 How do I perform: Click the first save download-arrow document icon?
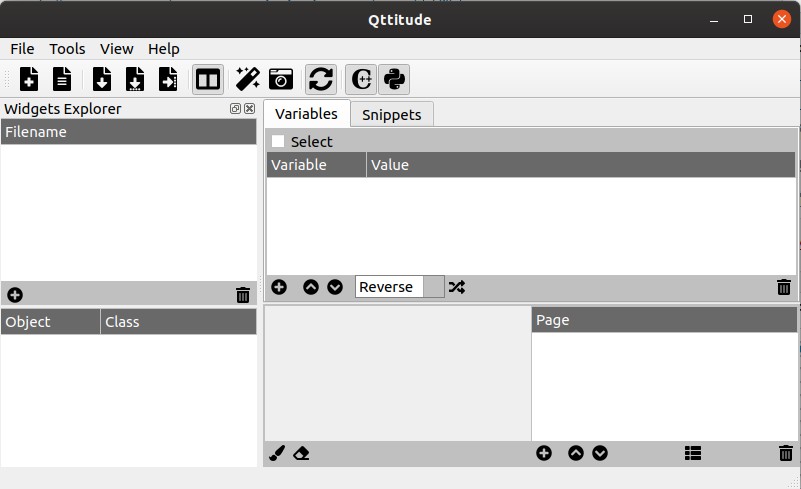point(102,79)
